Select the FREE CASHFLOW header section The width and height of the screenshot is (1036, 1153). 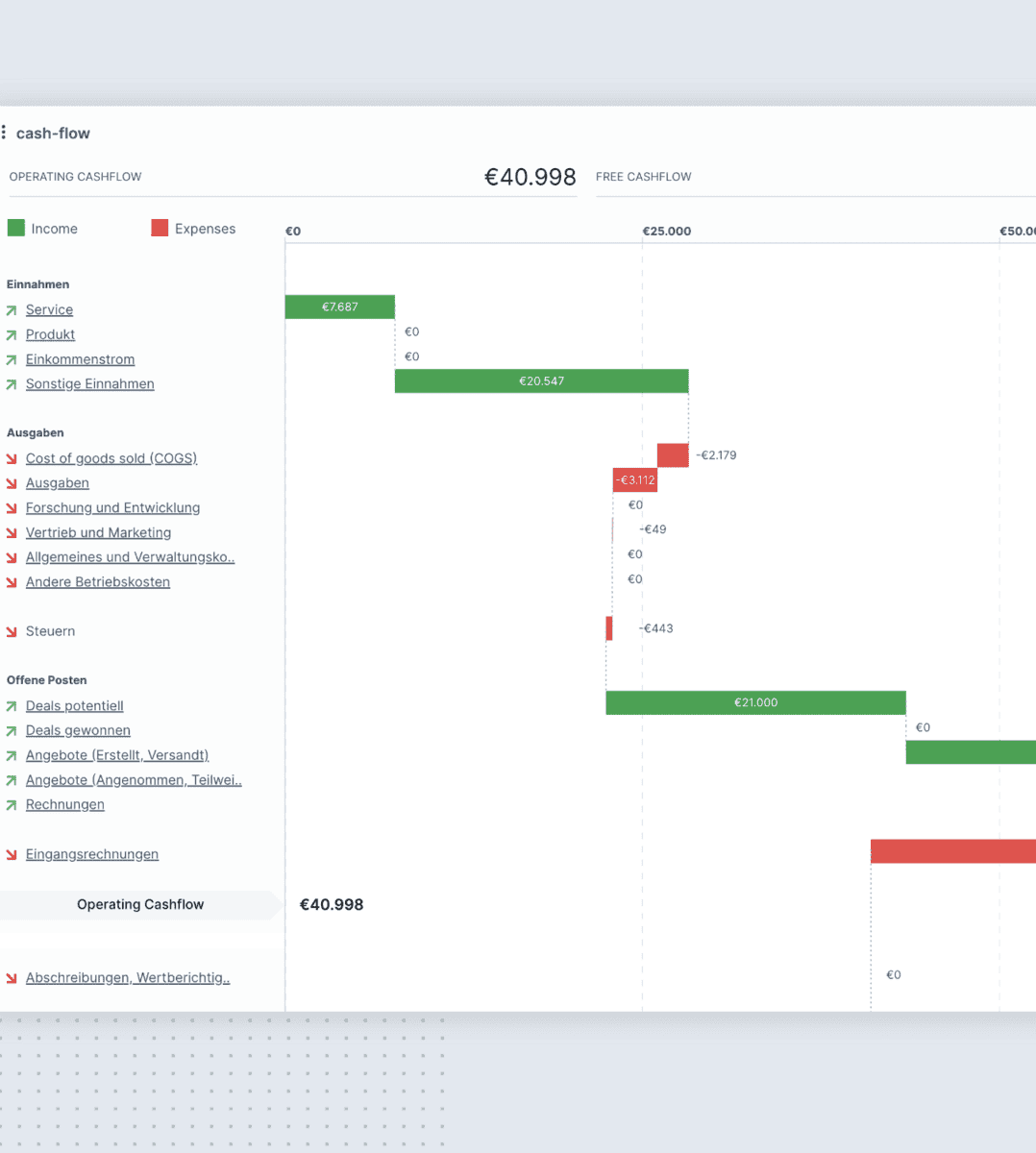[643, 177]
